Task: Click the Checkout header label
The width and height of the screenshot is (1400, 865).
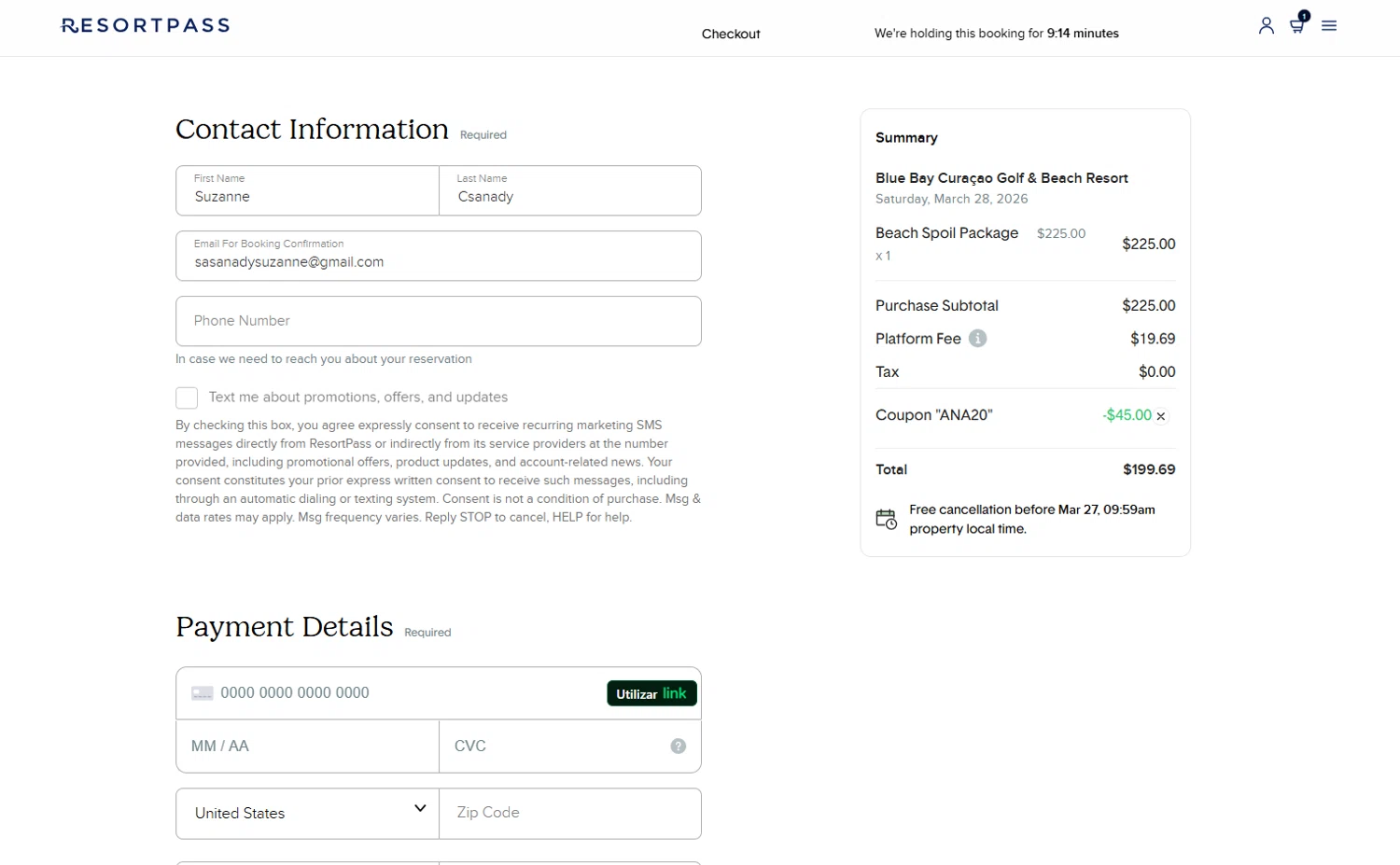Action: coord(731,34)
